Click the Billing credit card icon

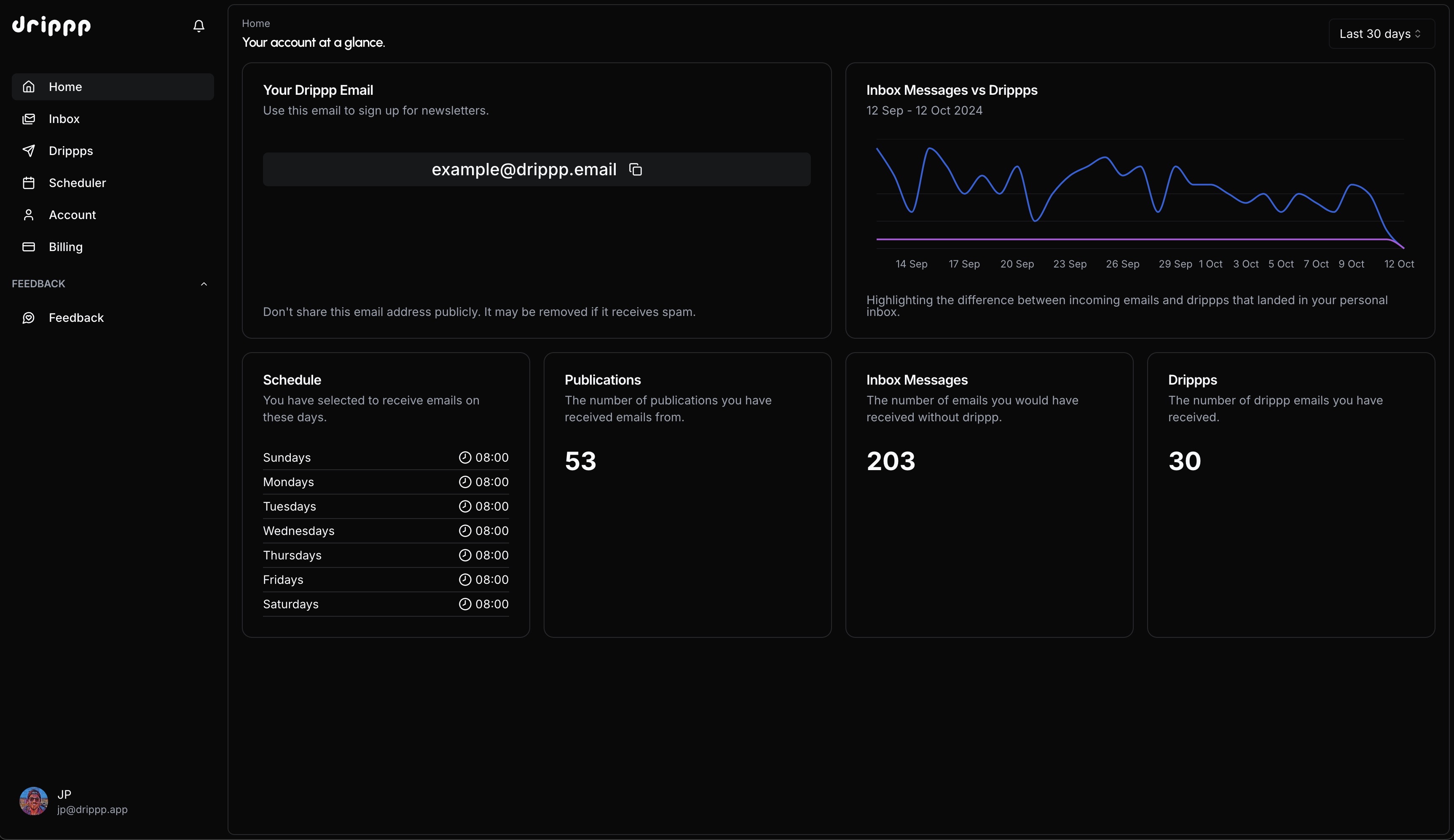click(x=28, y=247)
